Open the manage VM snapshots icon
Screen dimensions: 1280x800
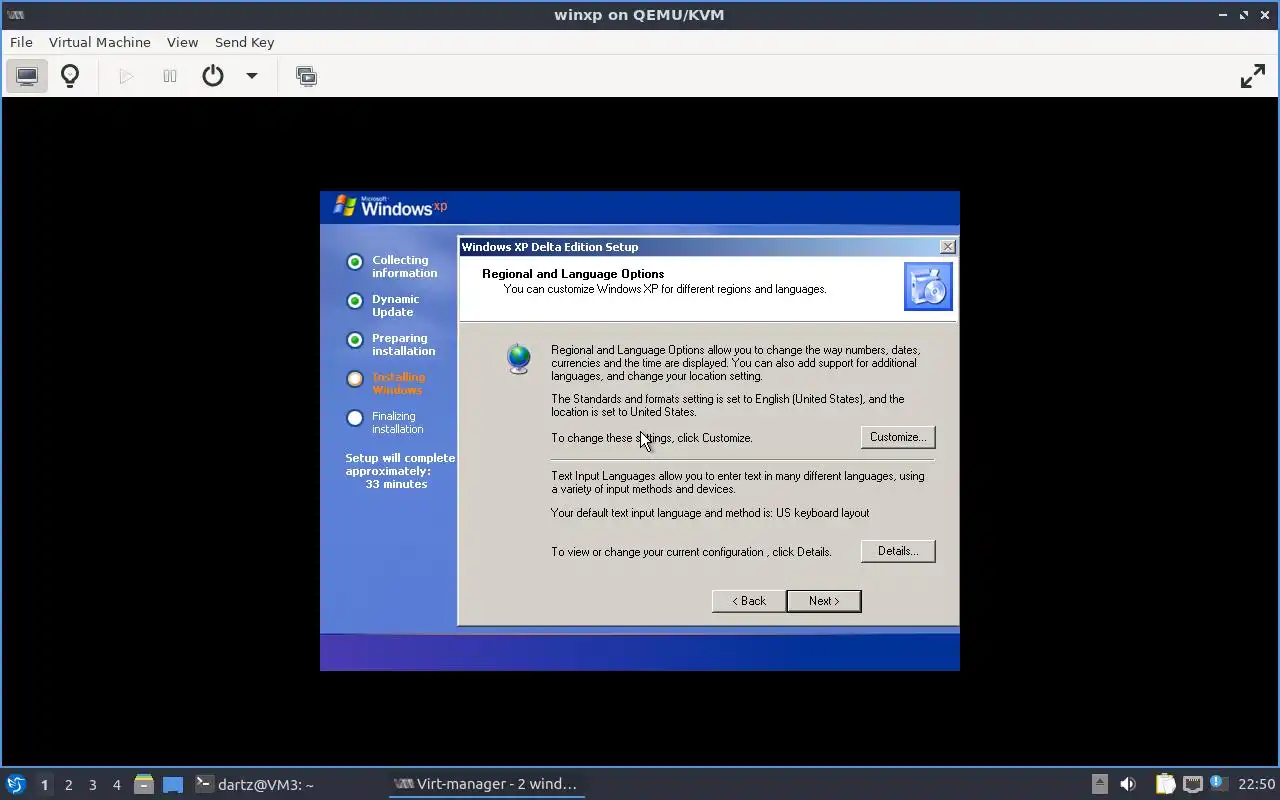[307, 76]
